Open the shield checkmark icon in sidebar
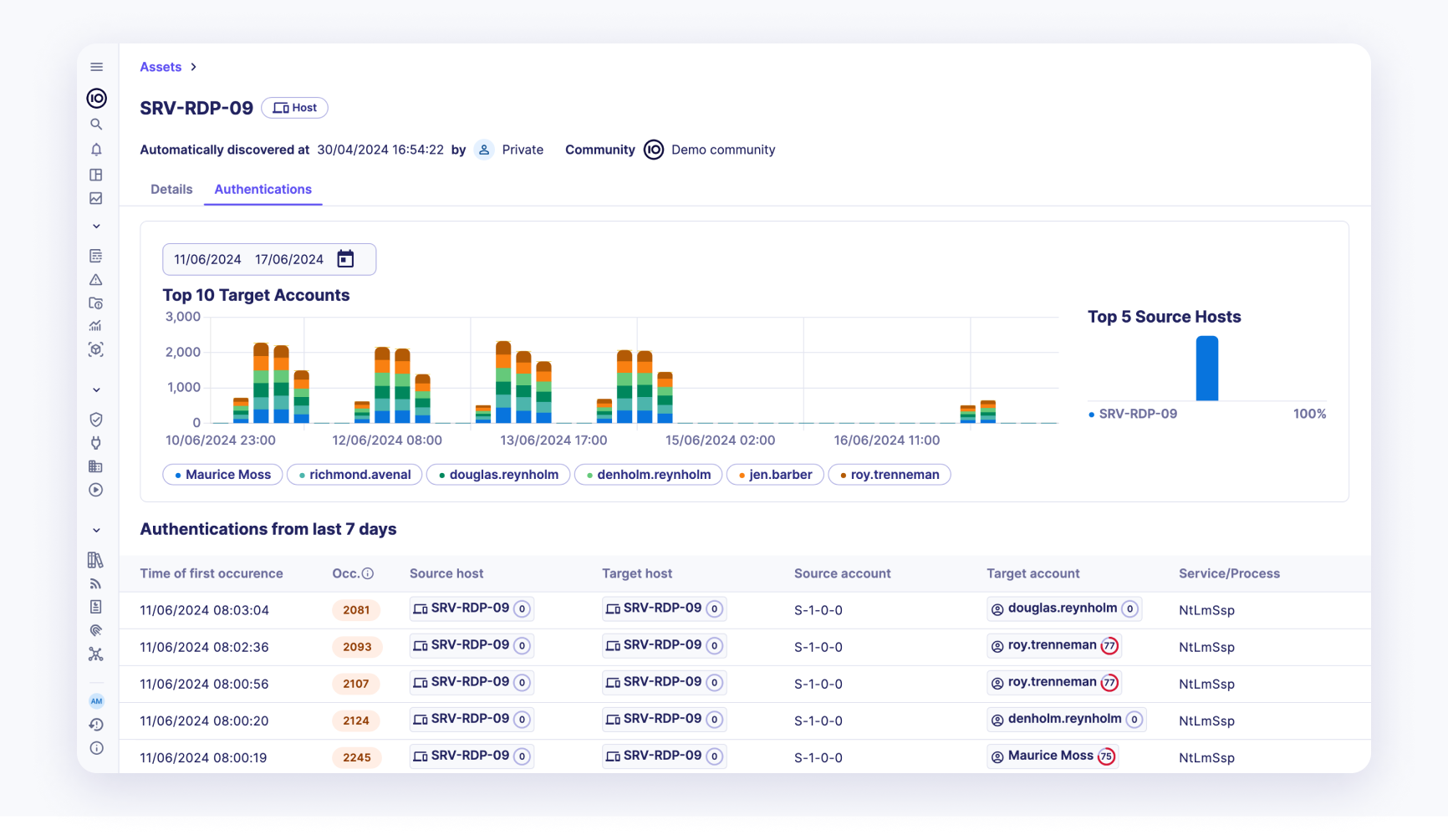This screenshot has height=840, width=1448. 96,420
